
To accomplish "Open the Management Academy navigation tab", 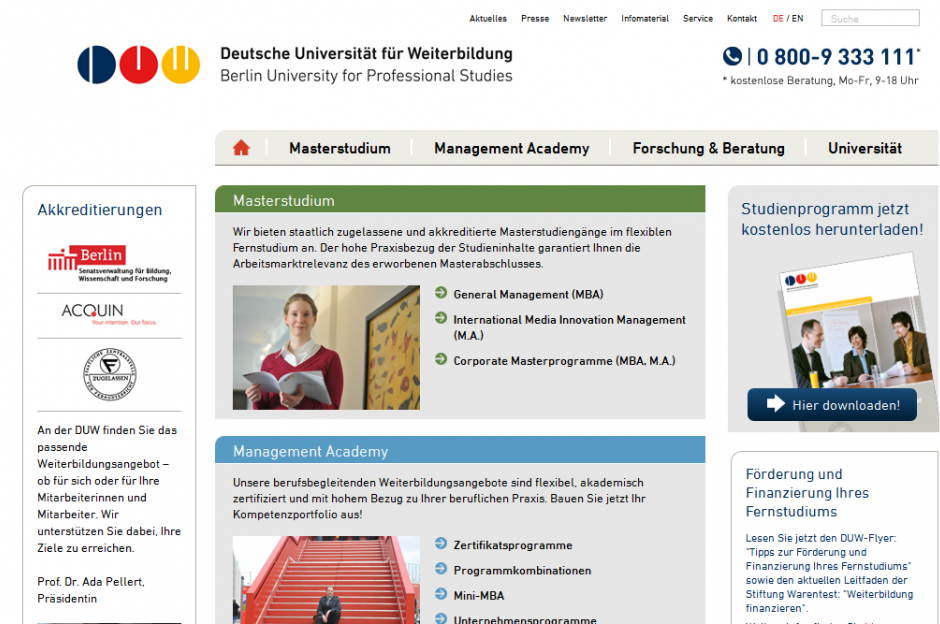I will click(x=511, y=148).
